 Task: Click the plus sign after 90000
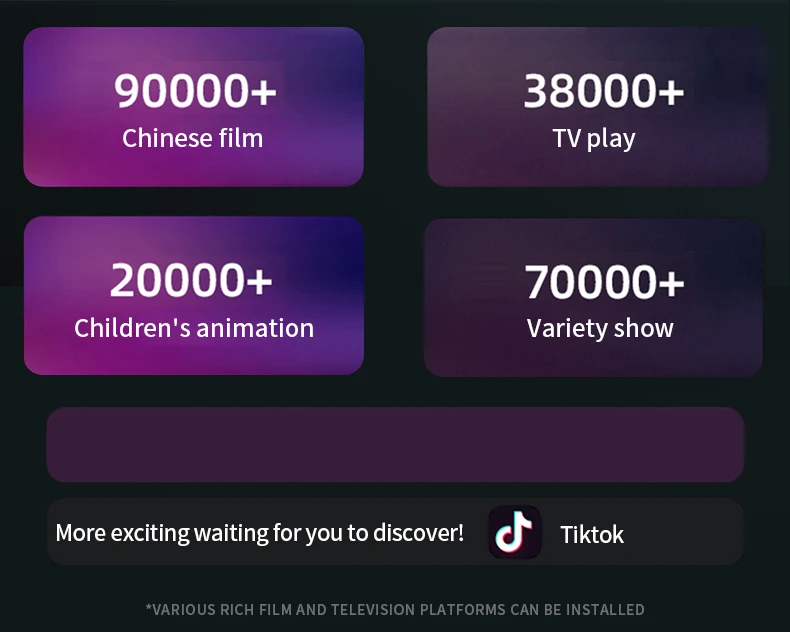[x=263, y=92]
